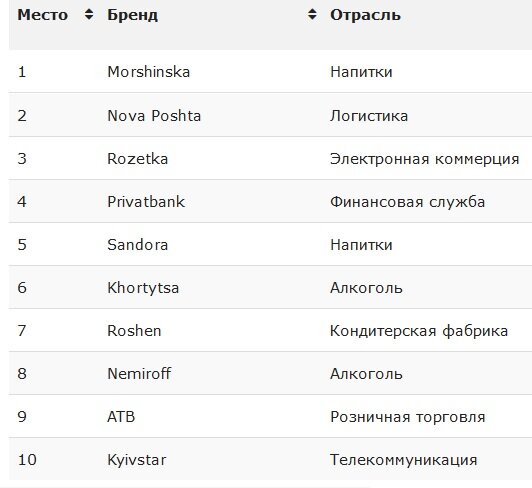Click the Отрасль column header

click(x=365, y=15)
